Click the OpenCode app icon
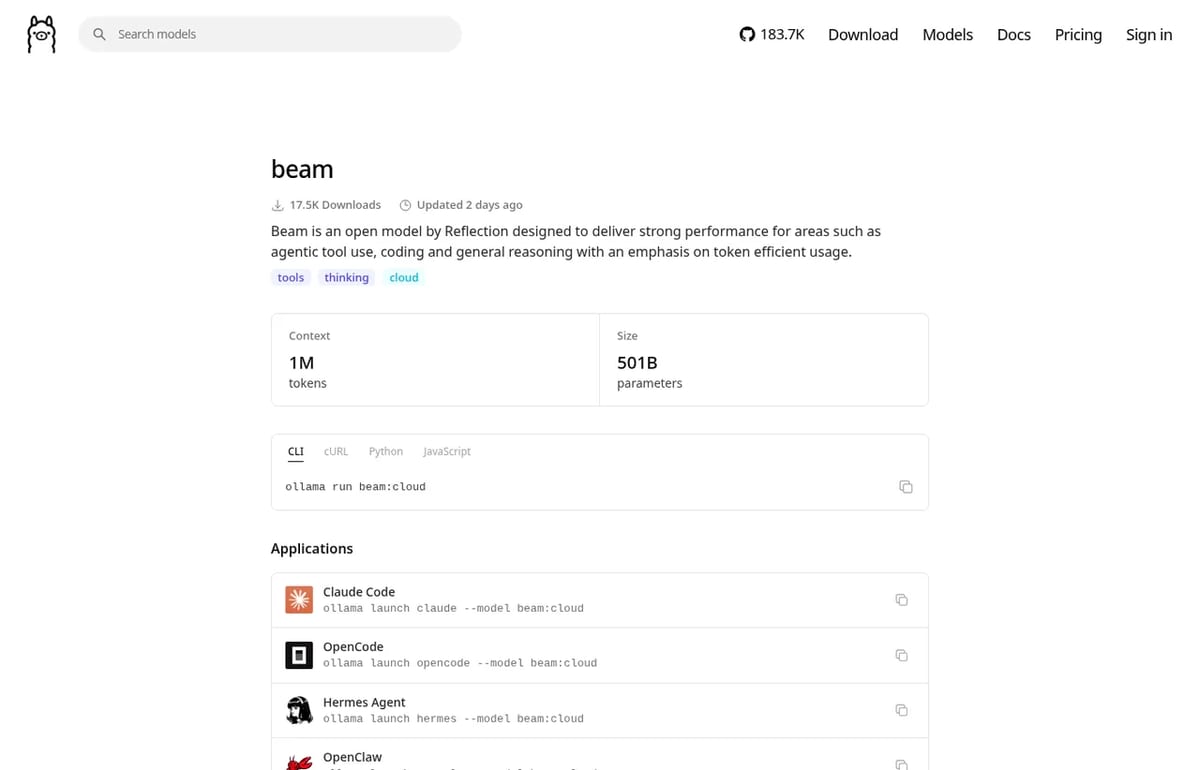Viewport: 1200px width, 770px height. point(299,655)
